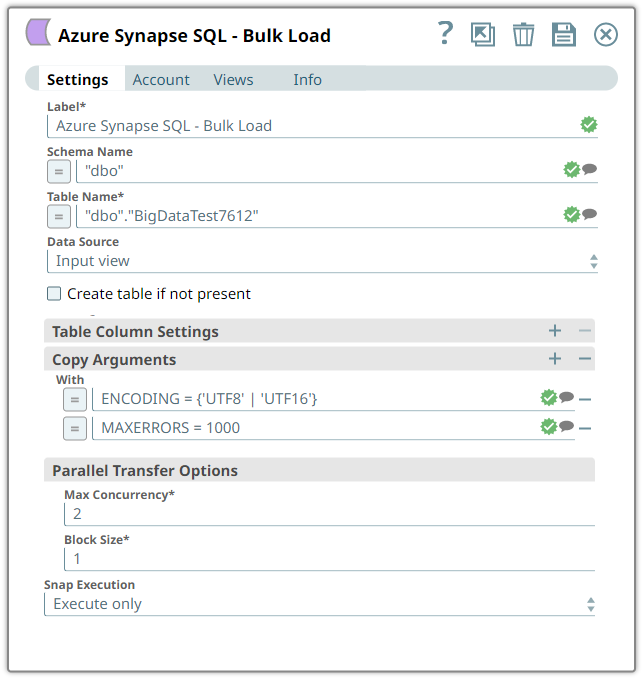The width and height of the screenshot is (643, 681).
Task: Open the Views tab
Action: 233,79
